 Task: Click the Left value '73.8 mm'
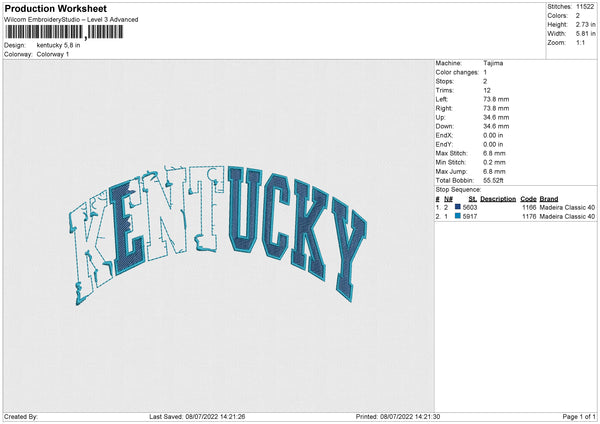click(x=496, y=99)
